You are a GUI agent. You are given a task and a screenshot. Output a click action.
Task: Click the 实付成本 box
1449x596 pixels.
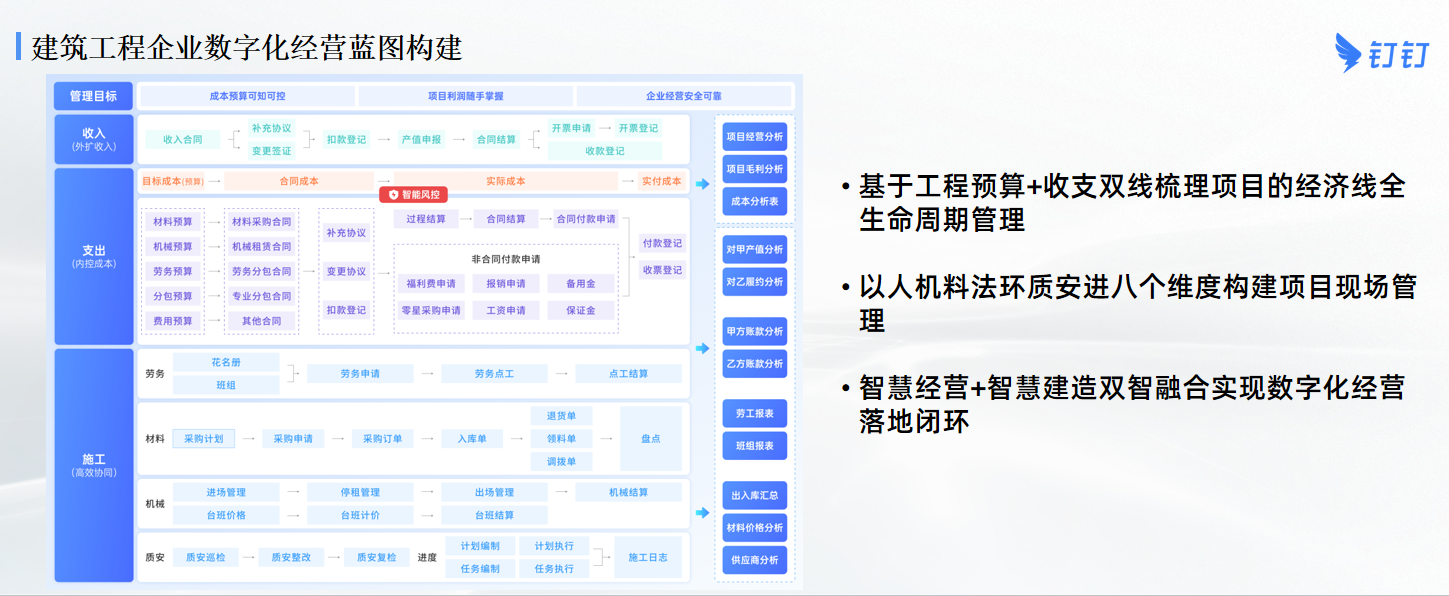pos(662,181)
